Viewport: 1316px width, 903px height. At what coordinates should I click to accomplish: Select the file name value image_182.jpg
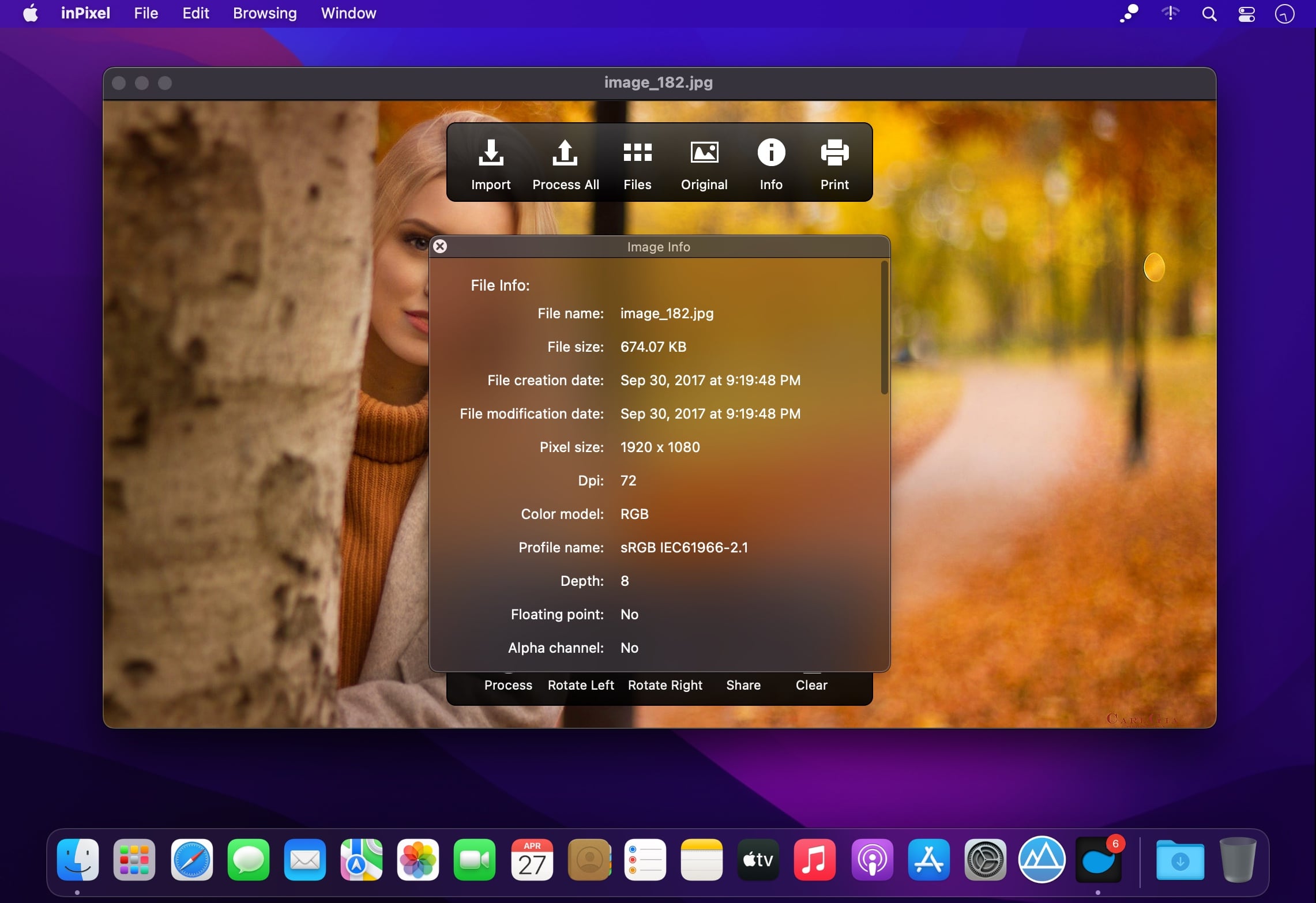[667, 313]
